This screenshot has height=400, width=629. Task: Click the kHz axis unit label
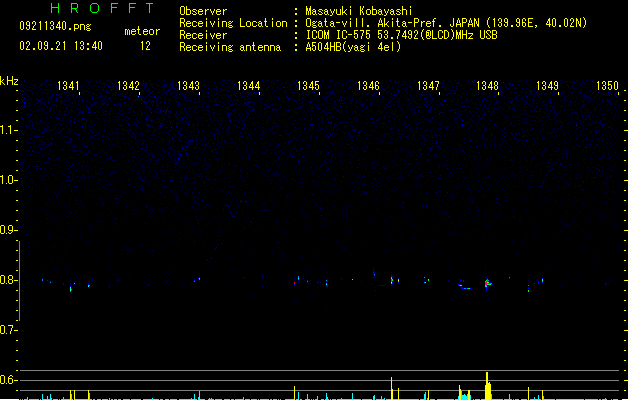click(x=9, y=81)
